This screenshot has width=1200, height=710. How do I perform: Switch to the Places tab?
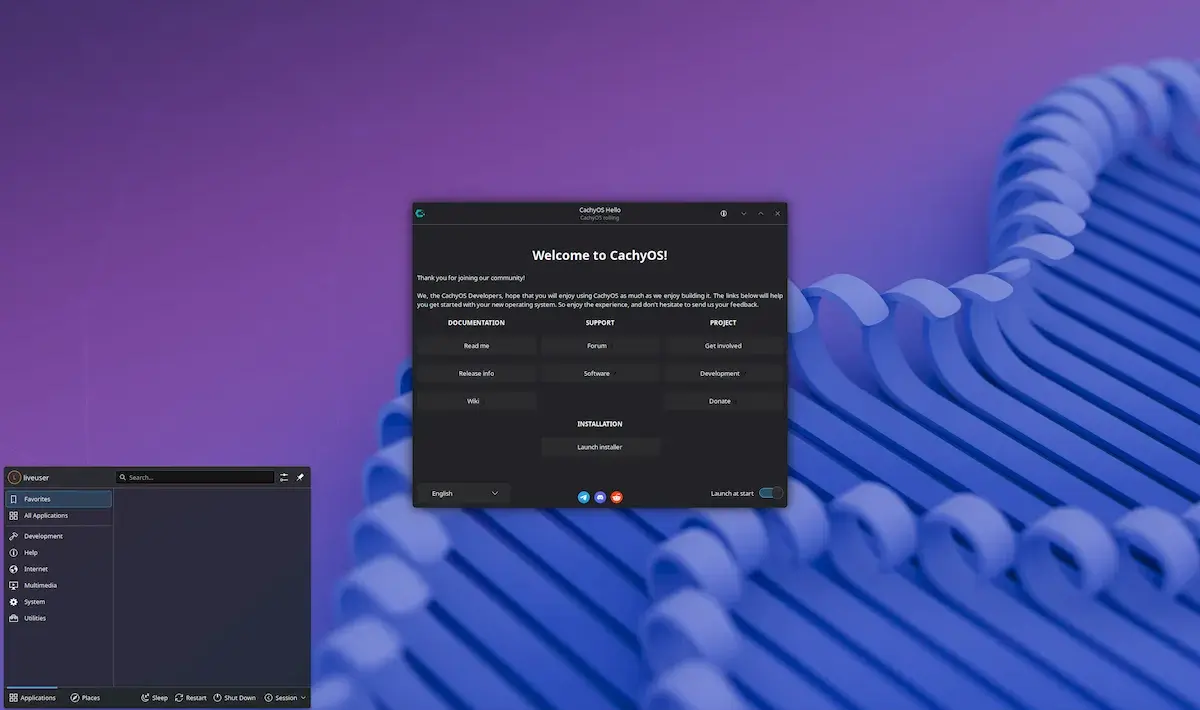[85, 698]
